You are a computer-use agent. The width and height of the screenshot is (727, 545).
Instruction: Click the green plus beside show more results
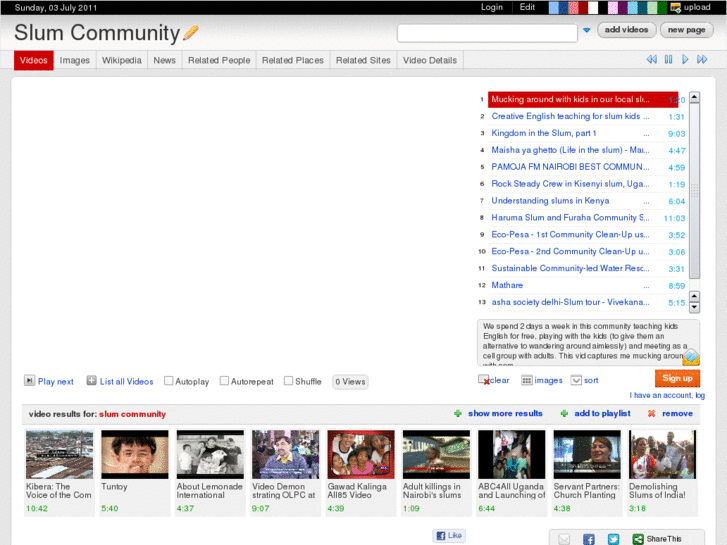click(458, 413)
